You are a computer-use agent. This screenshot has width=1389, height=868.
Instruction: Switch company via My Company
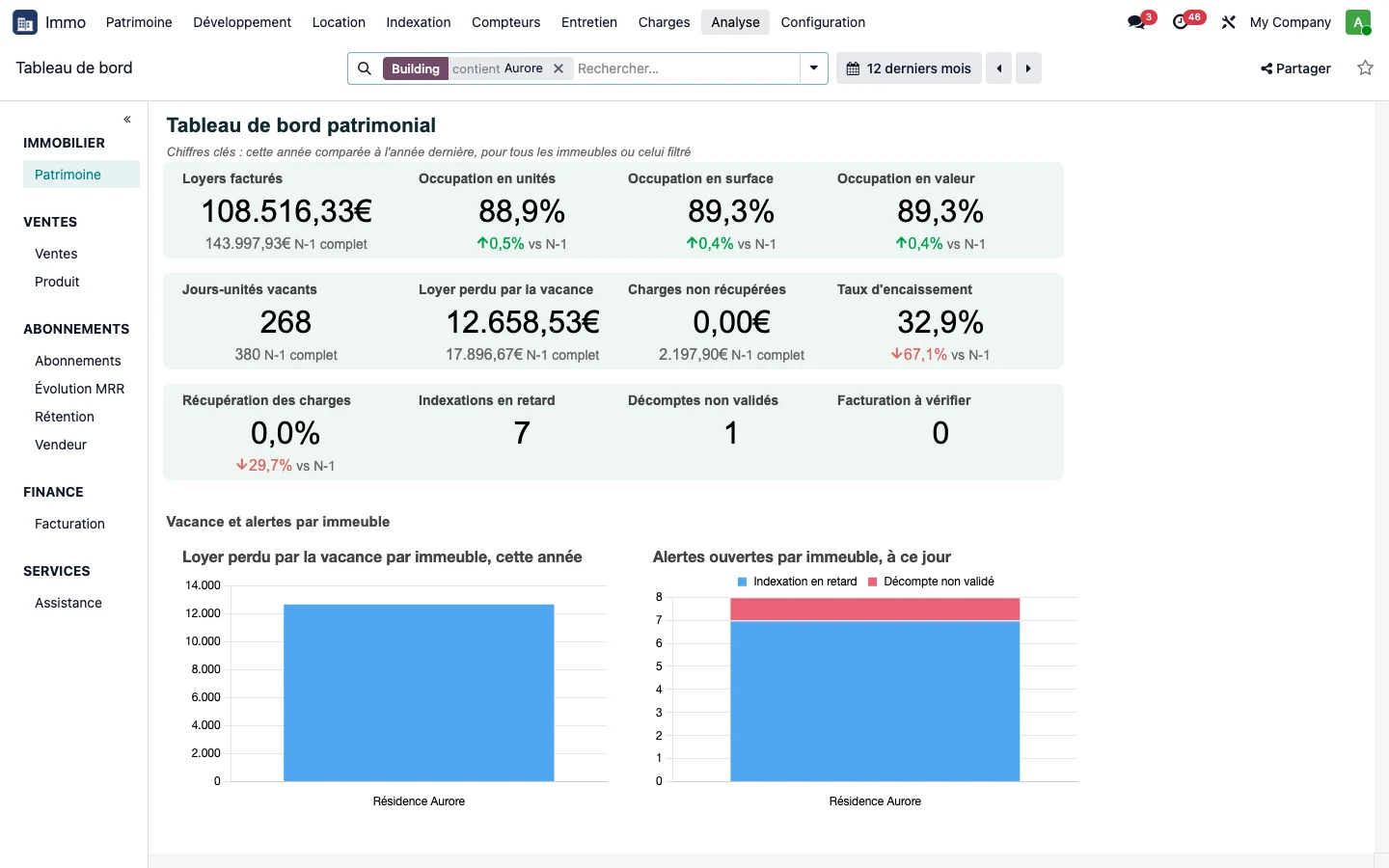1290,22
